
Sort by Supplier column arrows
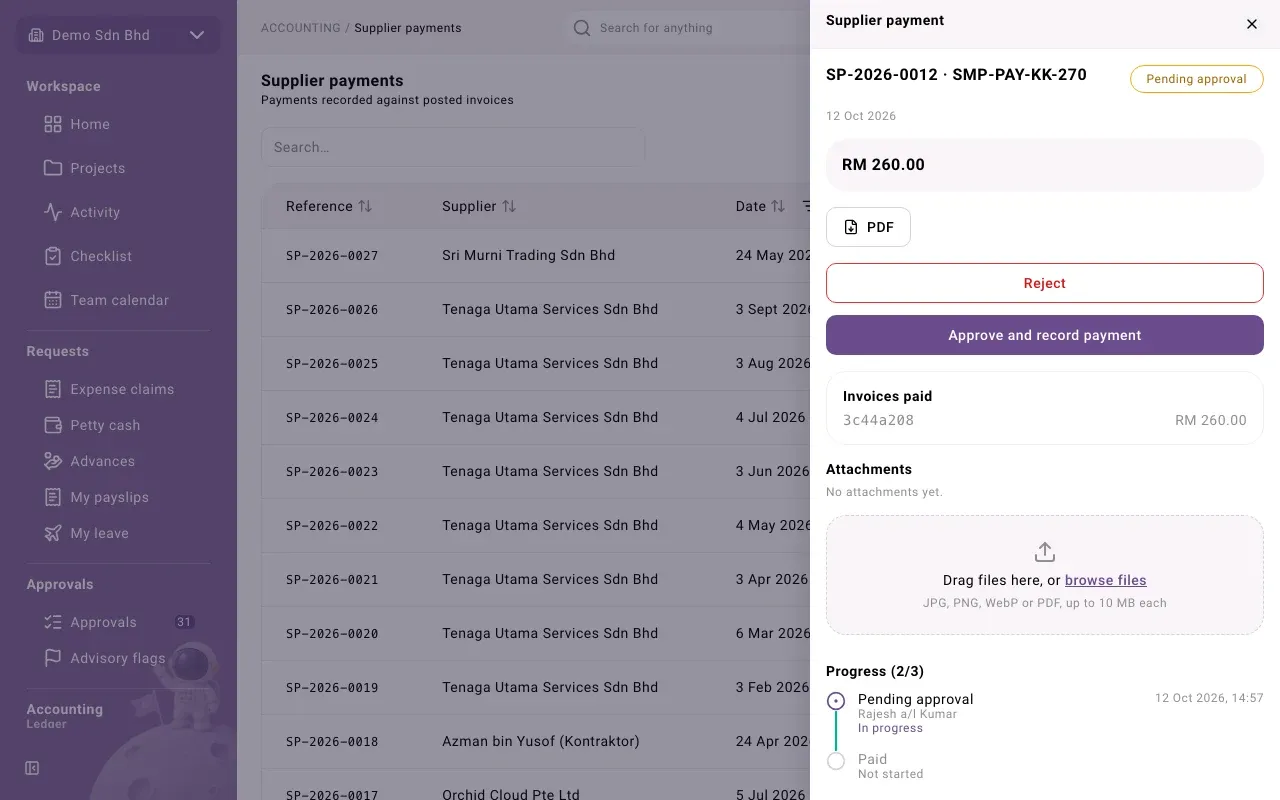click(509, 206)
